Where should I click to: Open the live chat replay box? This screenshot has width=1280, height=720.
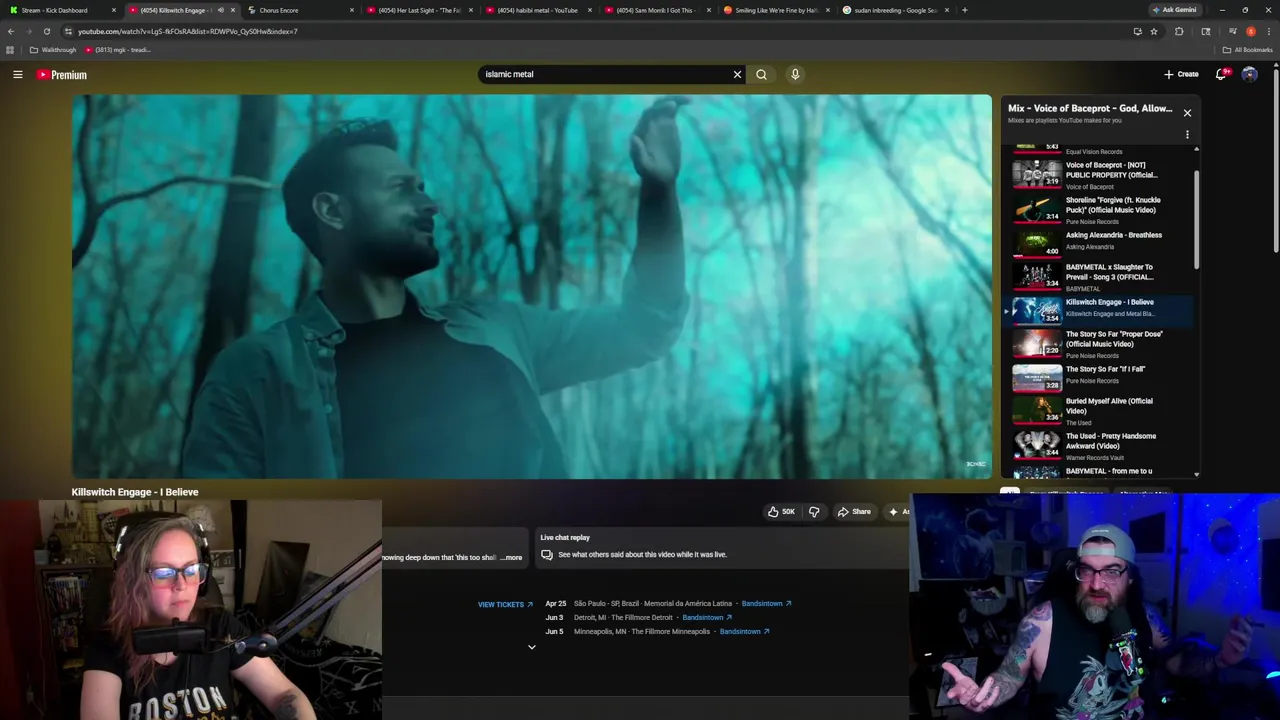tap(721, 546)
